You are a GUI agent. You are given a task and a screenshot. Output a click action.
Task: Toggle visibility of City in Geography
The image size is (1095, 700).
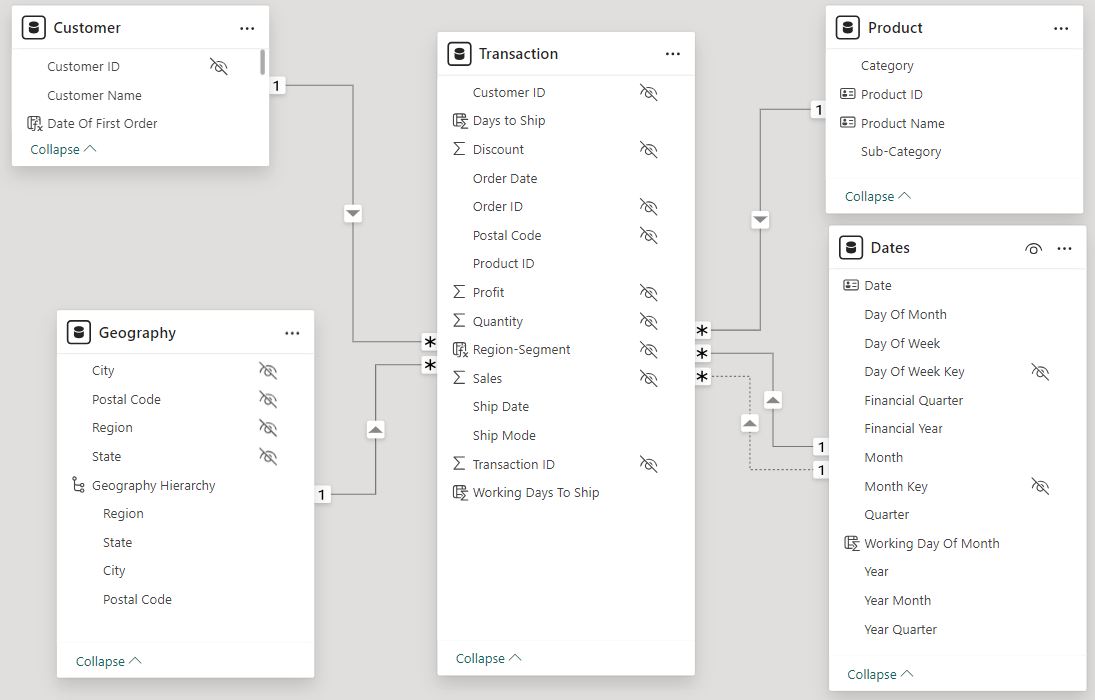tap(268, 370)
